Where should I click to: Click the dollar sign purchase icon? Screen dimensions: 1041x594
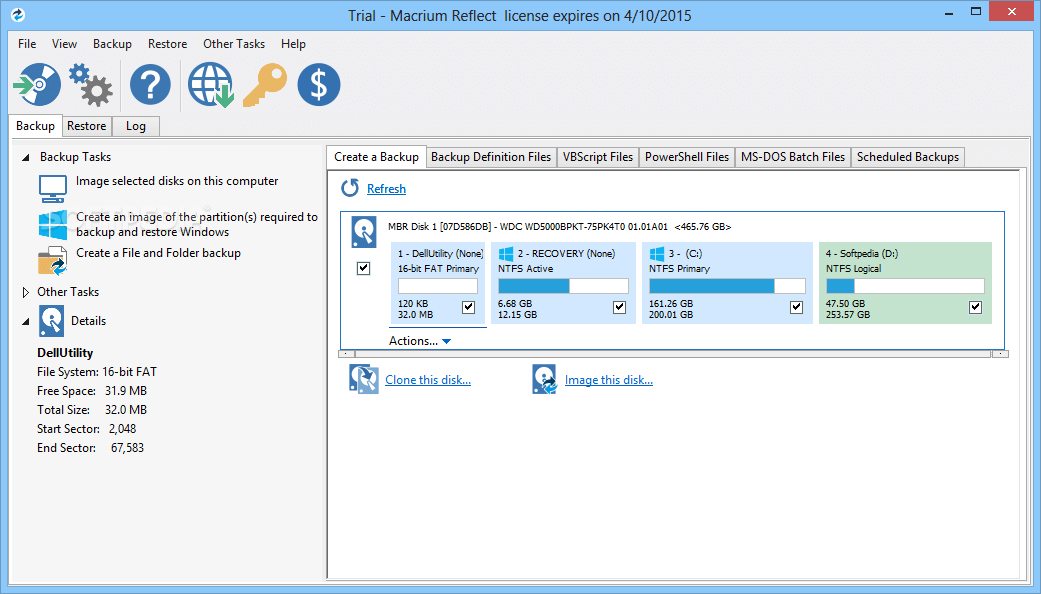pos(319,85)
